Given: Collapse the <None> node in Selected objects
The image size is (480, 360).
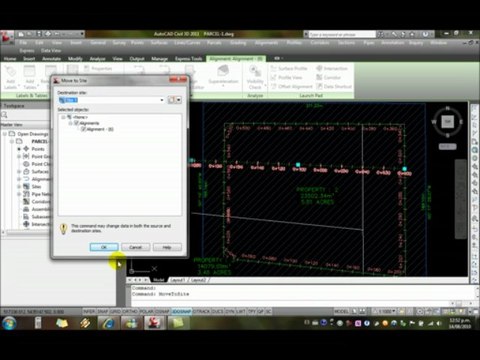Looking at the screenshot, I should [x=63, y=117].
